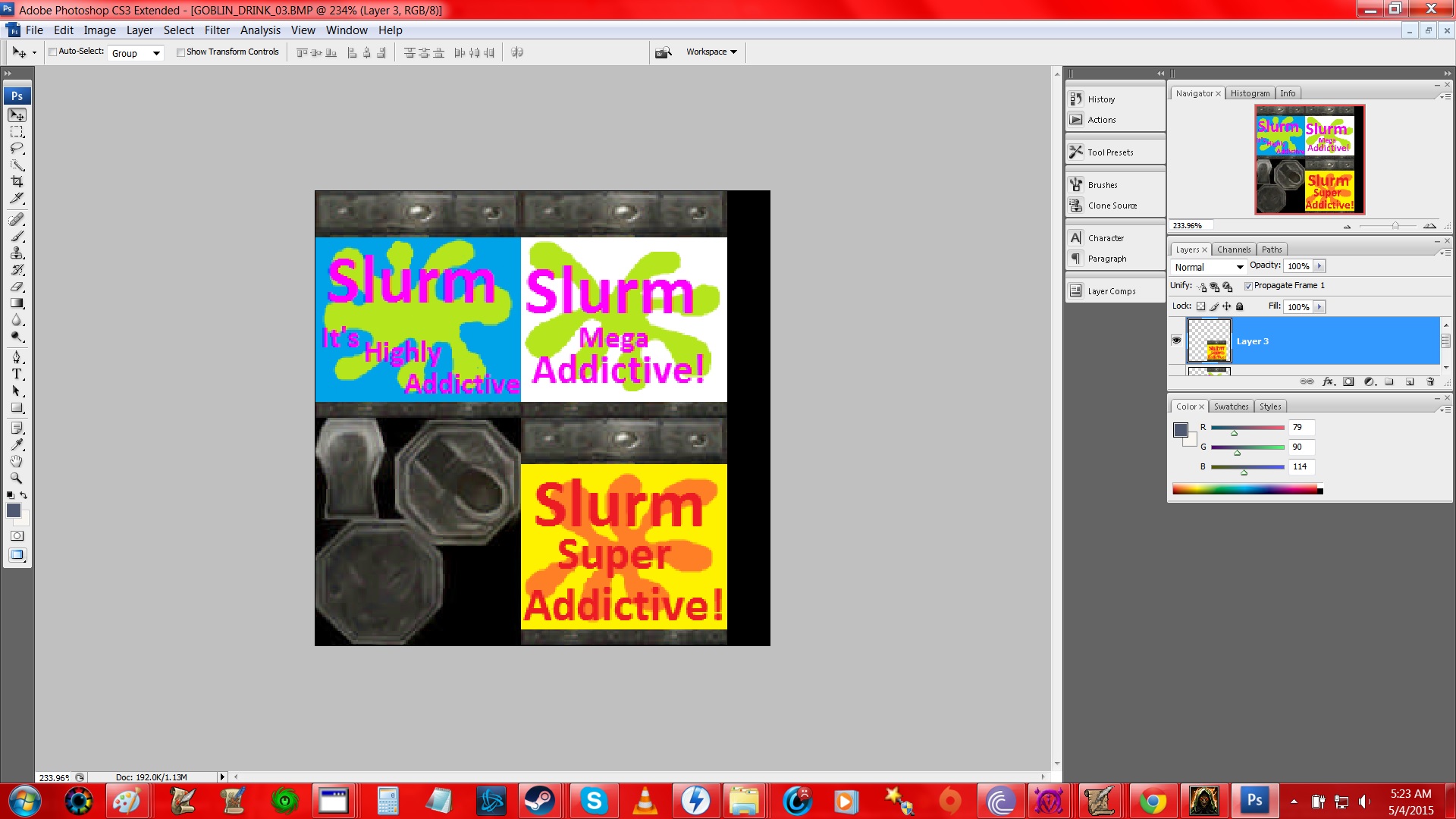Select the Dodge tool
This screenshot has width=1456, height=819.
(x=17, y=337)
